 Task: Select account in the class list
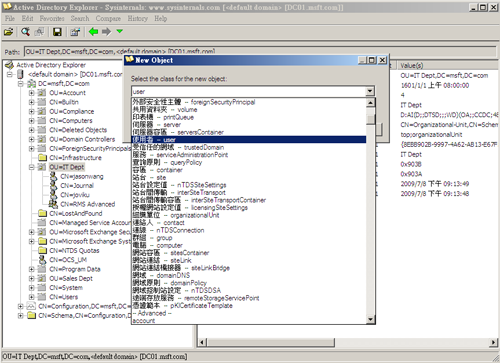[249, 321]
